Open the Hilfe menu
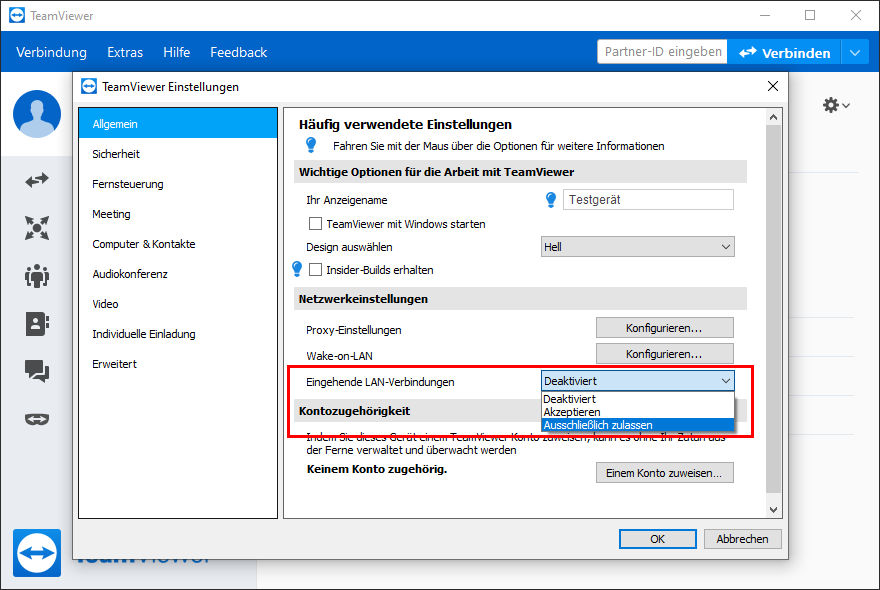 point(177,52)
